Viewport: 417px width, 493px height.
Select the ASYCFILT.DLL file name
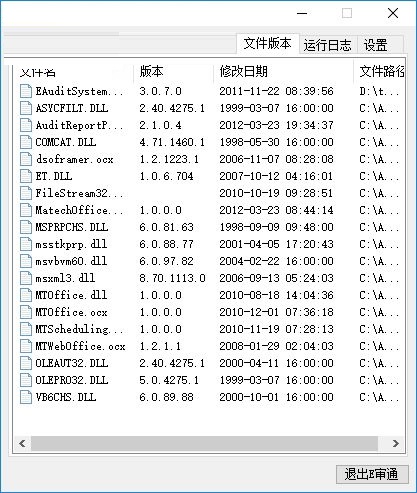pos(72,108)
